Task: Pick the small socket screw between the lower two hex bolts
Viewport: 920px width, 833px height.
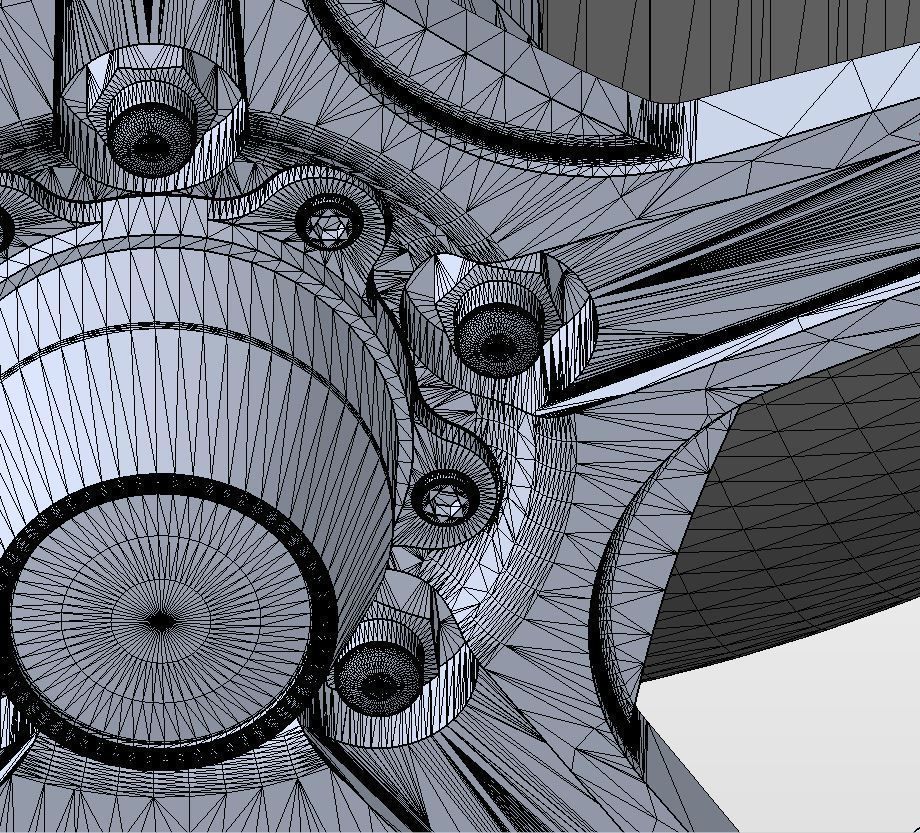Action: point(445,497)
